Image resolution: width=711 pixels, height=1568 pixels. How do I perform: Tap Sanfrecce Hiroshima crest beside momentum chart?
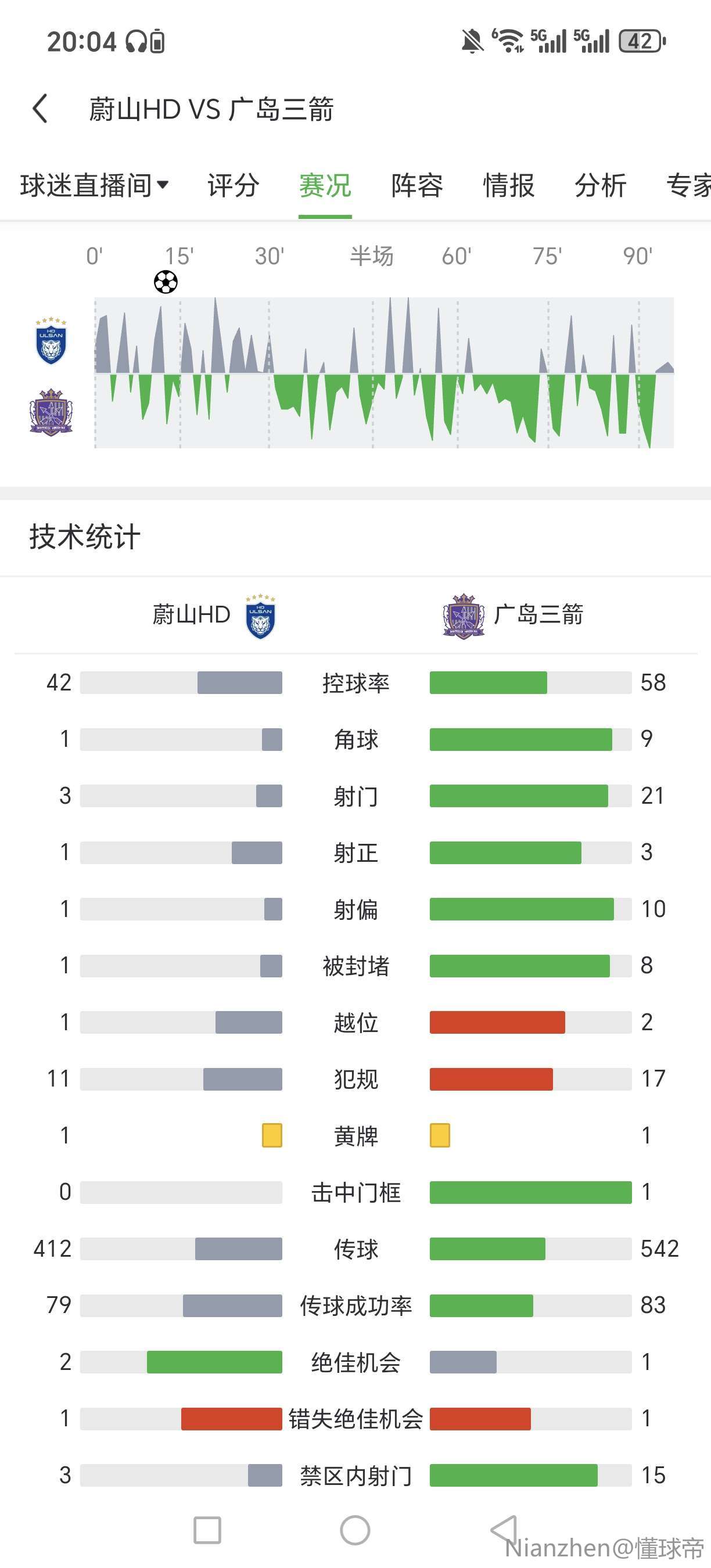[51, 412]
